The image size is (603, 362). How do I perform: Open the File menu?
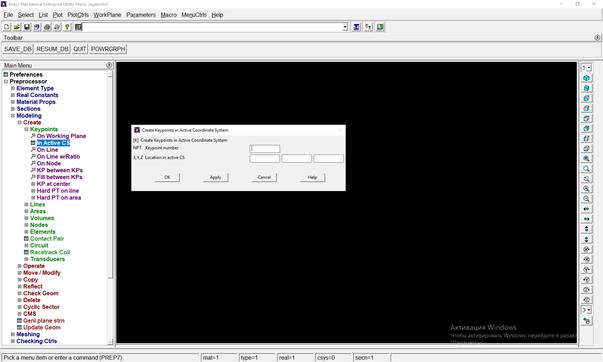point(8,15)
